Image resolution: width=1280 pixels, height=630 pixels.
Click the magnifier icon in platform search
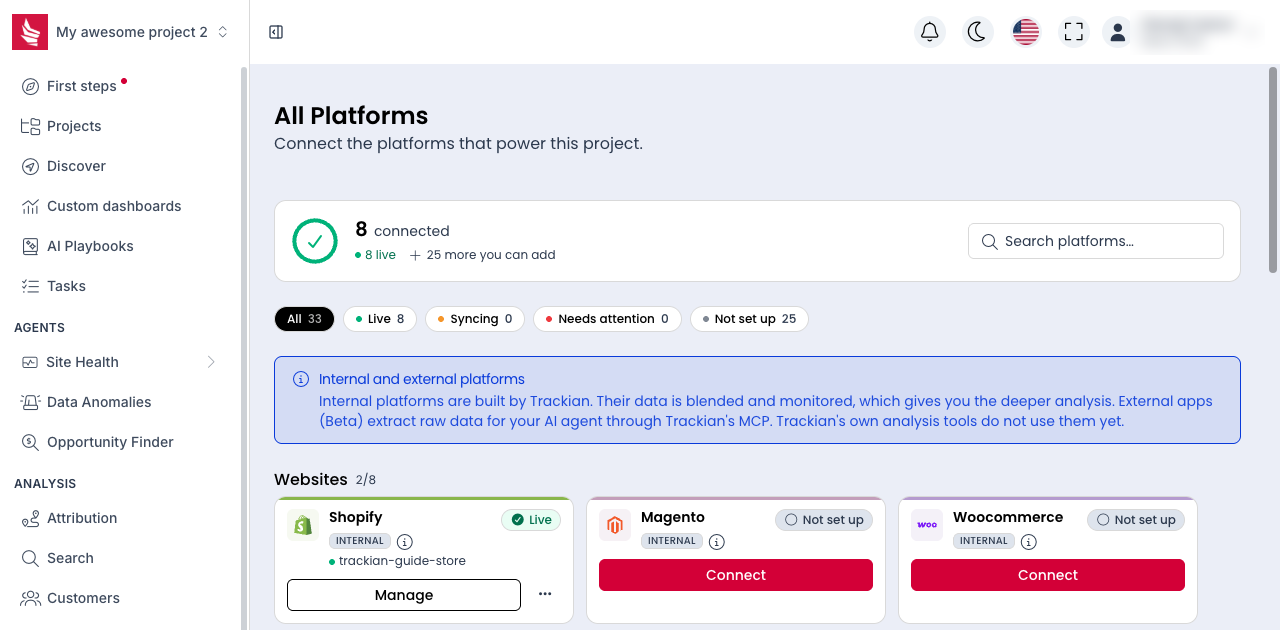pos(989,241)
